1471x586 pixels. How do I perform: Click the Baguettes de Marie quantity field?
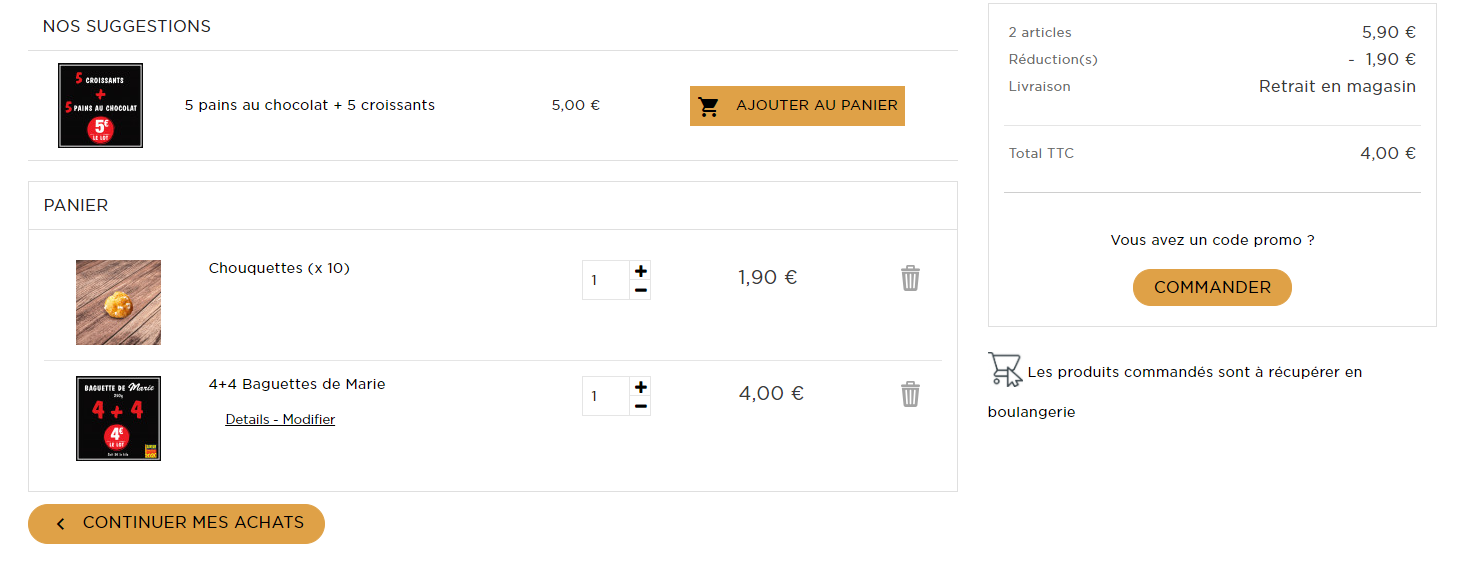click(606, 396)
